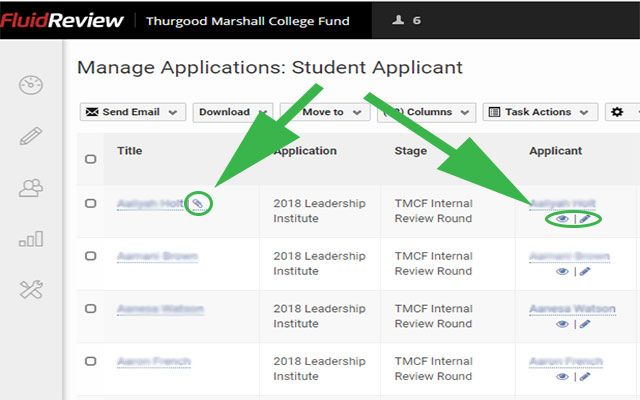Screen dimensions: 640x400
Task: View first row applicant via eye icon
Action: click(562, 219)
